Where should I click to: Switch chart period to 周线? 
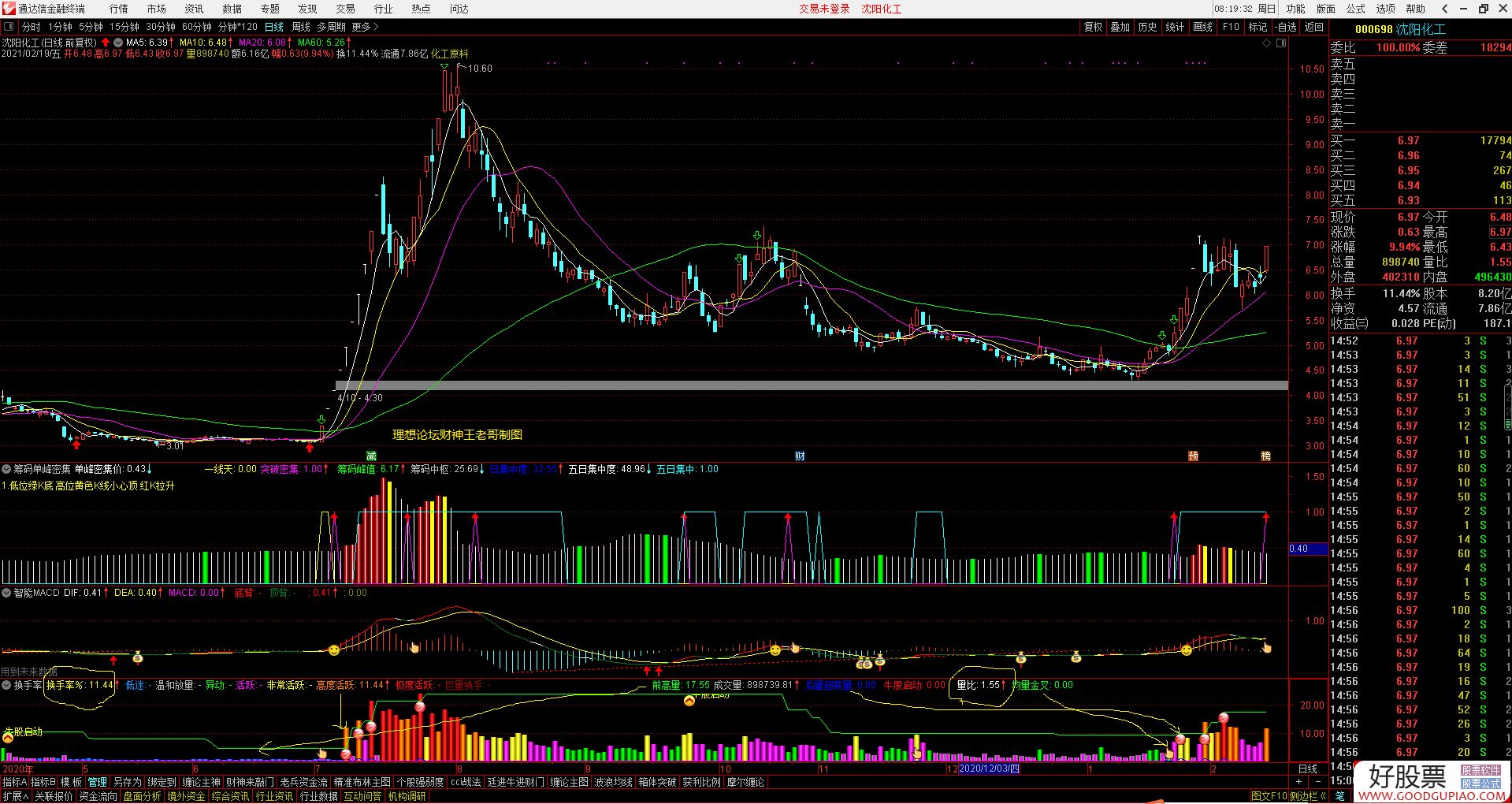tap(301, 27)
